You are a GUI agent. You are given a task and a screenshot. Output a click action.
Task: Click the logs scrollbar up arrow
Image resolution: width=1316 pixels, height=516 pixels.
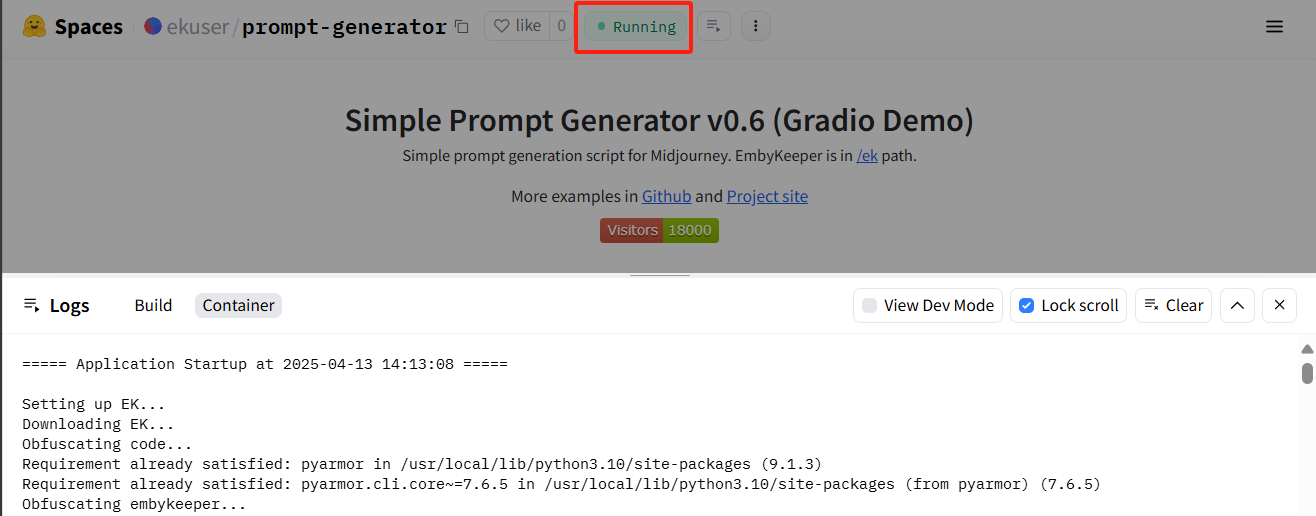point(1306,349)
